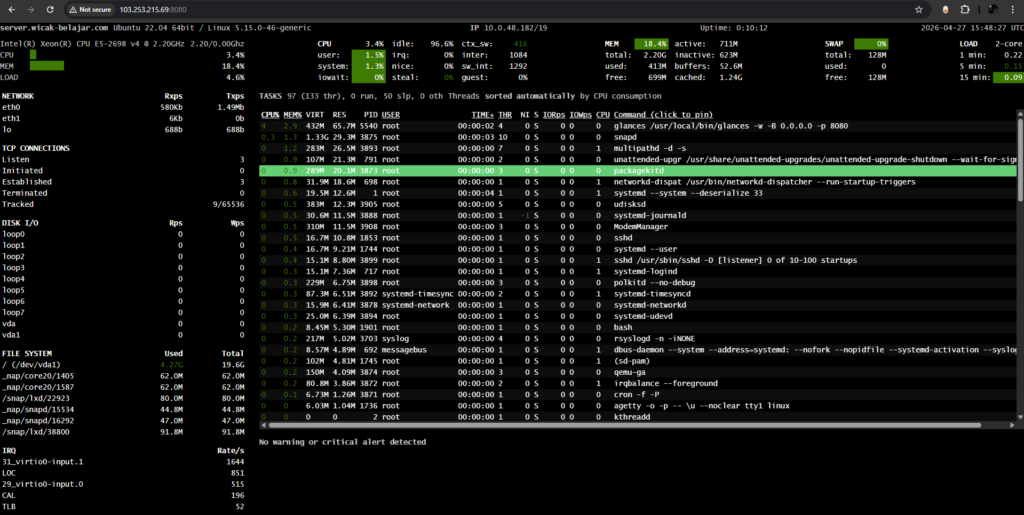Click the 31_virtio0-input.1 IRQ row

coord(123,462)
